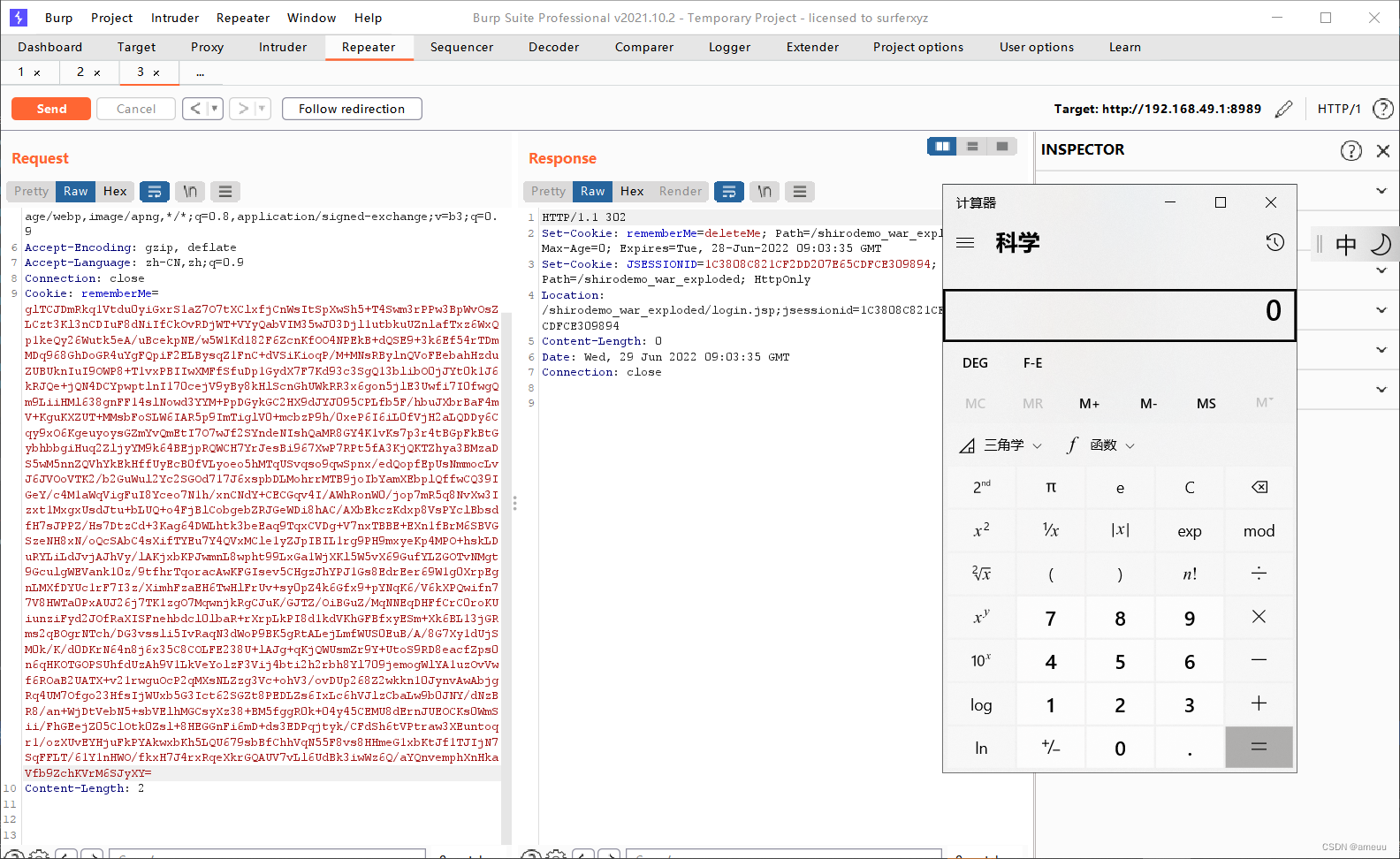This screenshot has width=1400, height=859.
Task: Click calculator 2nd function toggle
Action: [x=981, y=487]
